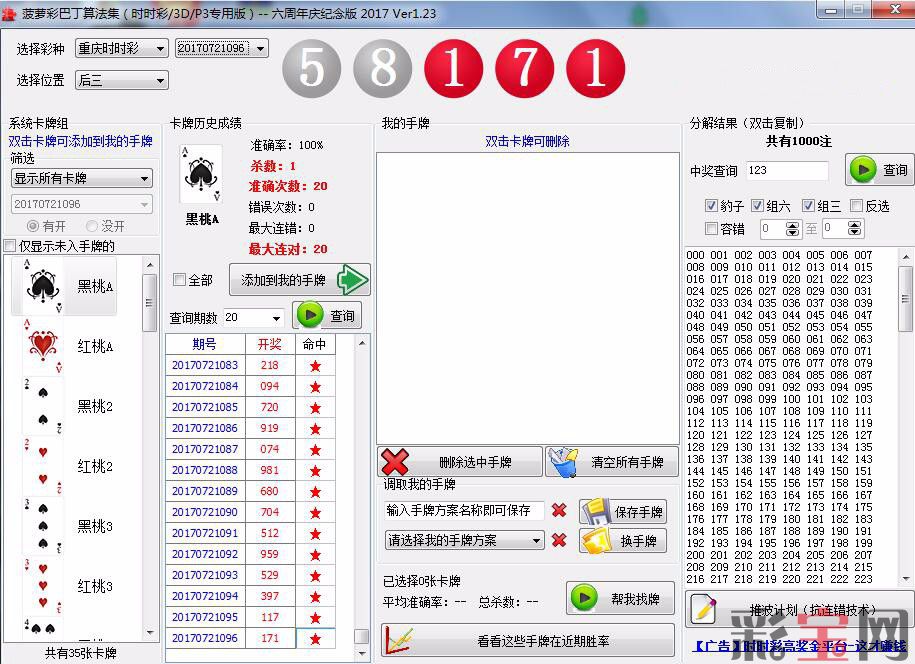Image resolution: width=915 pixels, height=664 pixels.
Task: Click the red X delete selected cards icon
Action: pos(396,462)
